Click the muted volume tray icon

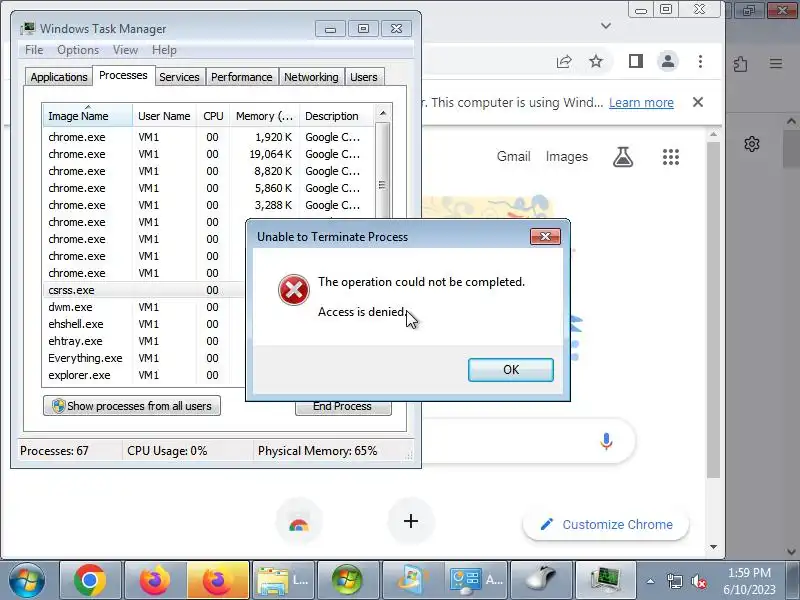click(x=699, y=581)
